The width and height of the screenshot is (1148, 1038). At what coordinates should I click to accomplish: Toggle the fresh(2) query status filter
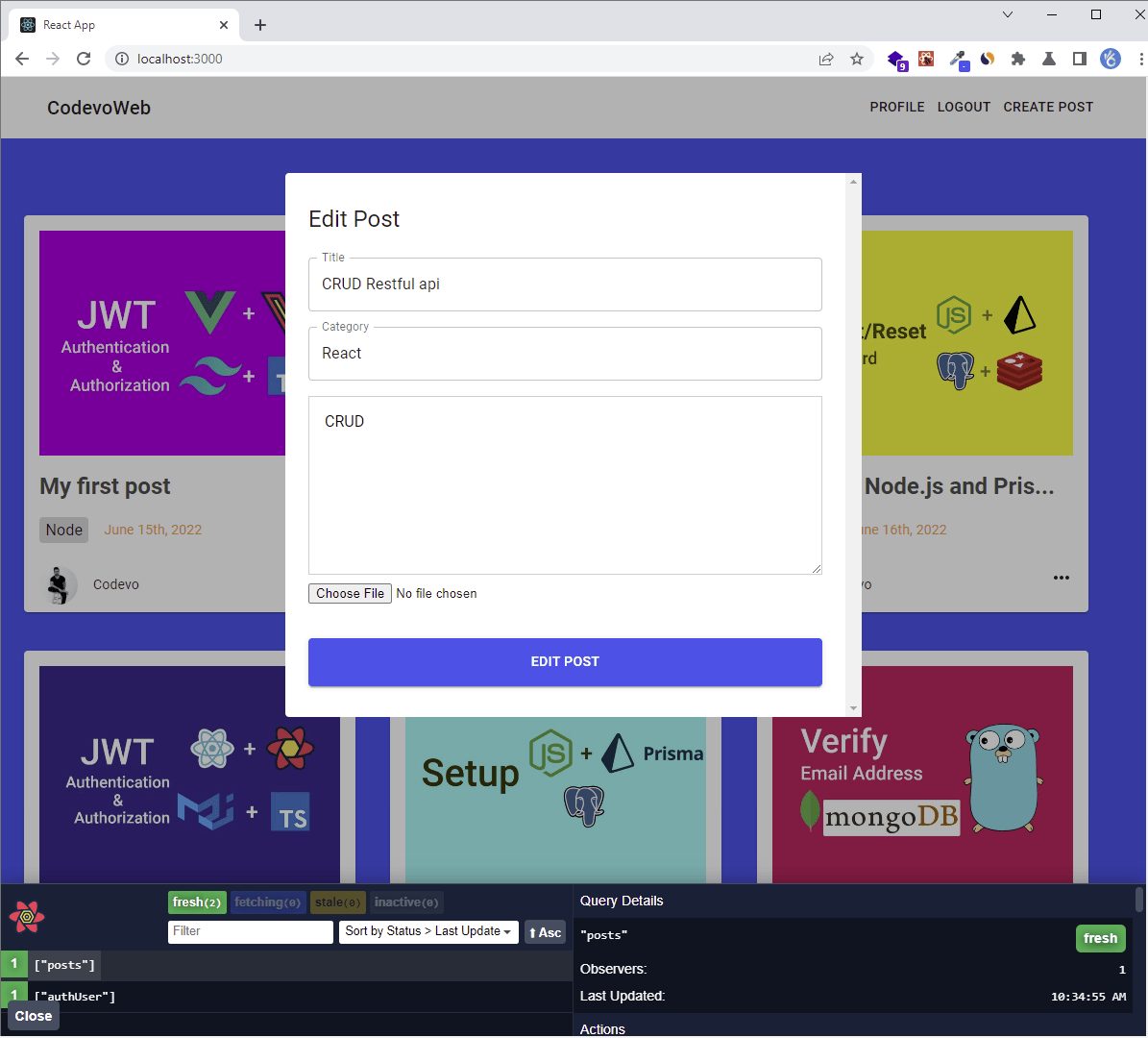tap(197, 902)
